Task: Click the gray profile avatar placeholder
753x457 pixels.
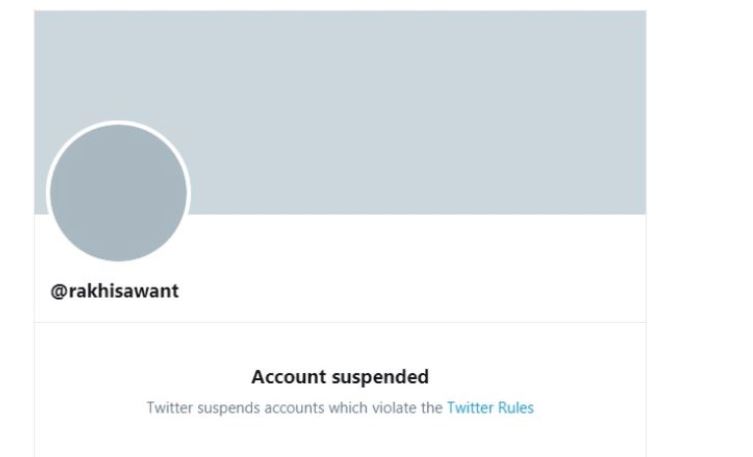Action: 118,193
